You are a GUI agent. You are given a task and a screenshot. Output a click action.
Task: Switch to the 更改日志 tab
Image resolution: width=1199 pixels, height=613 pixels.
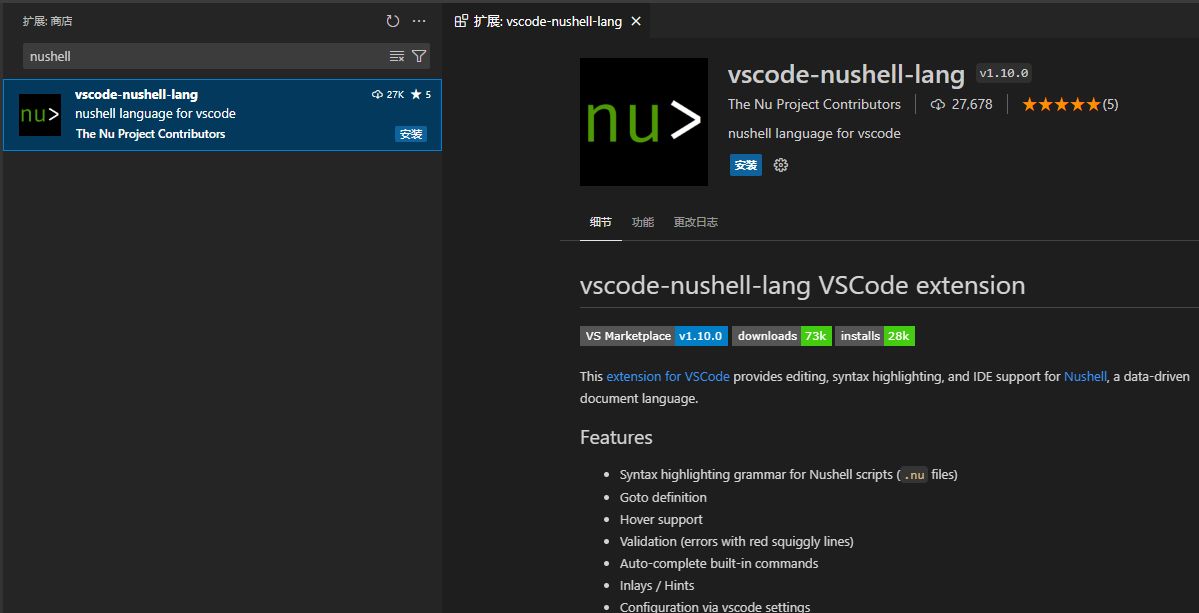696,222
